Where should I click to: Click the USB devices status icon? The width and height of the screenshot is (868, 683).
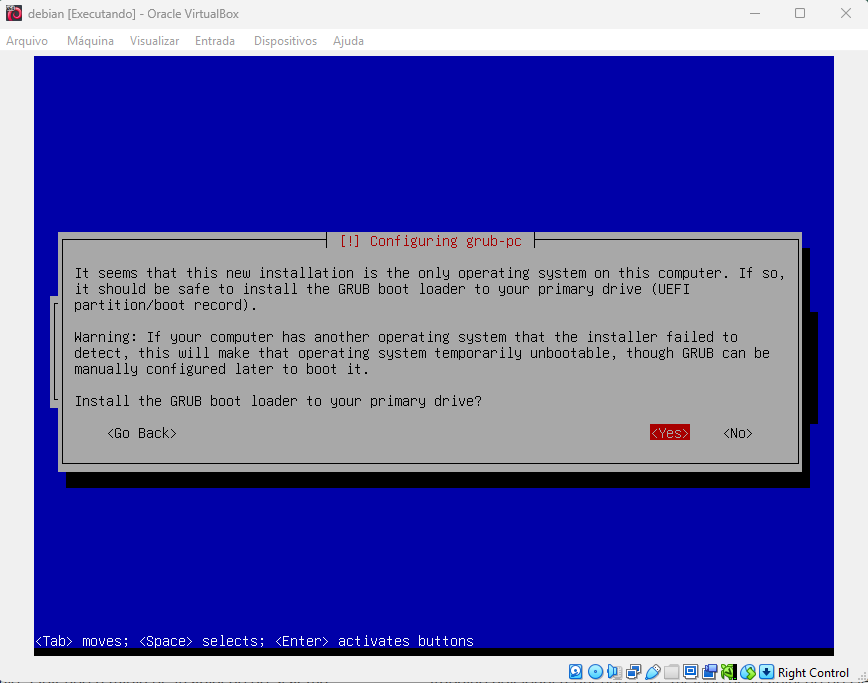tap(653, 672)
